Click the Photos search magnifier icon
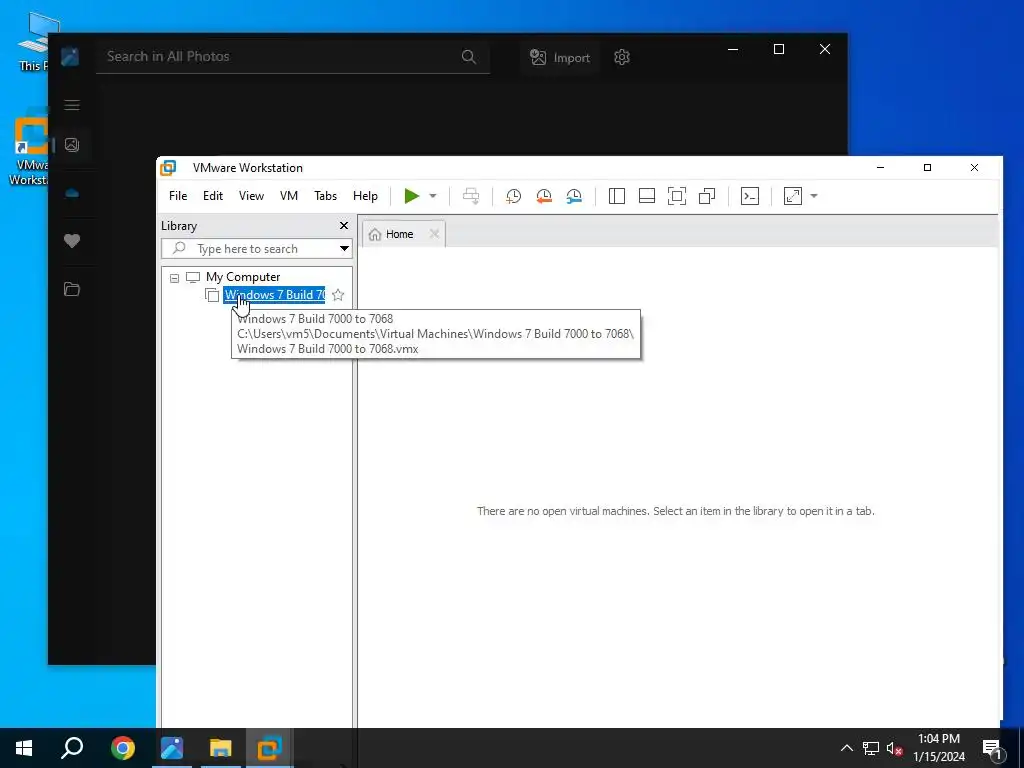This screenshot has height=768, width=1024. (x=469, y=57)
